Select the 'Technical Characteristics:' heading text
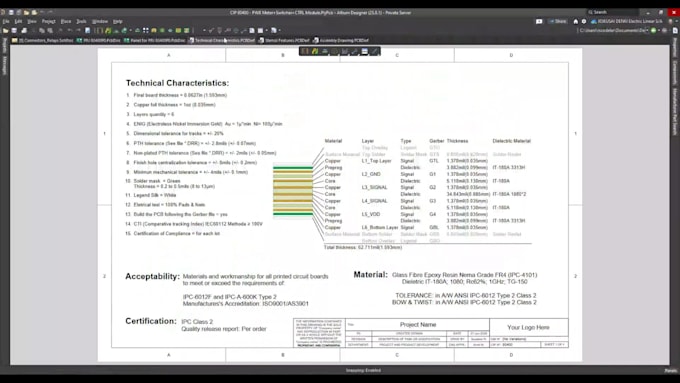This screenshot has width=680, height=383. pos(177,83)
